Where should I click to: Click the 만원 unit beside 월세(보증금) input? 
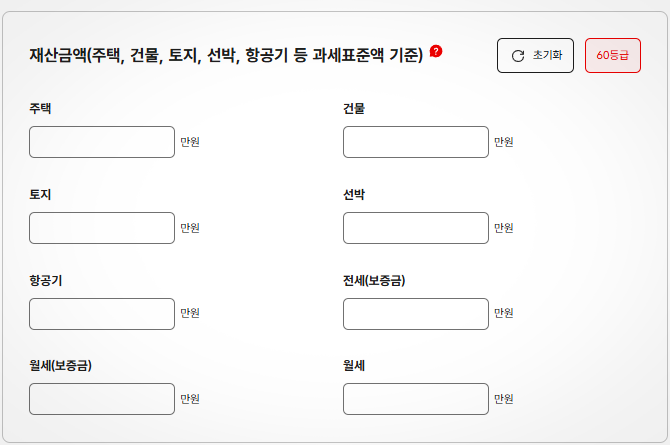point(190,399)
